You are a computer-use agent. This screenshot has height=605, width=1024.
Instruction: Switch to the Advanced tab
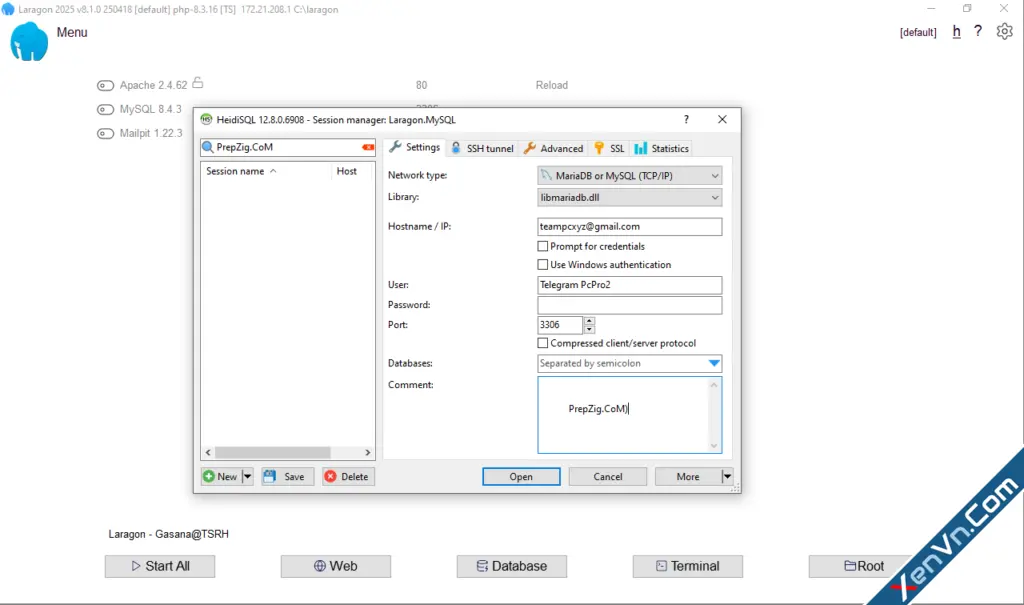(554, 148)
